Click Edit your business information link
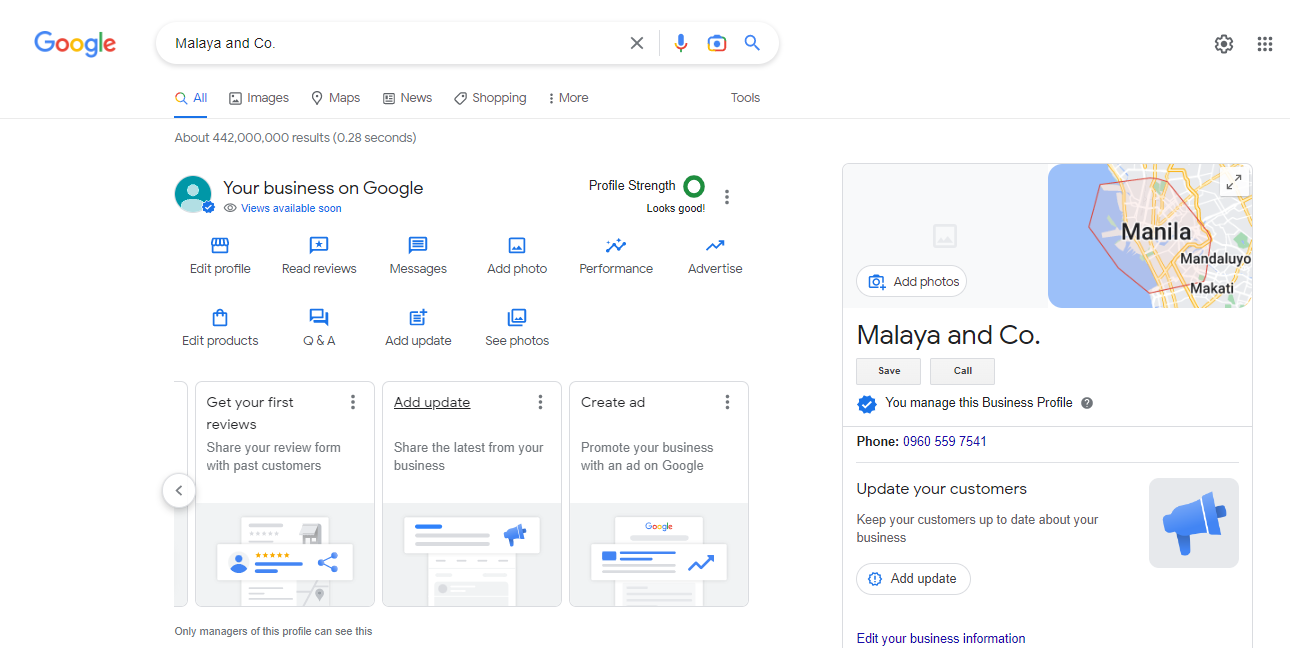 point(941,638)
